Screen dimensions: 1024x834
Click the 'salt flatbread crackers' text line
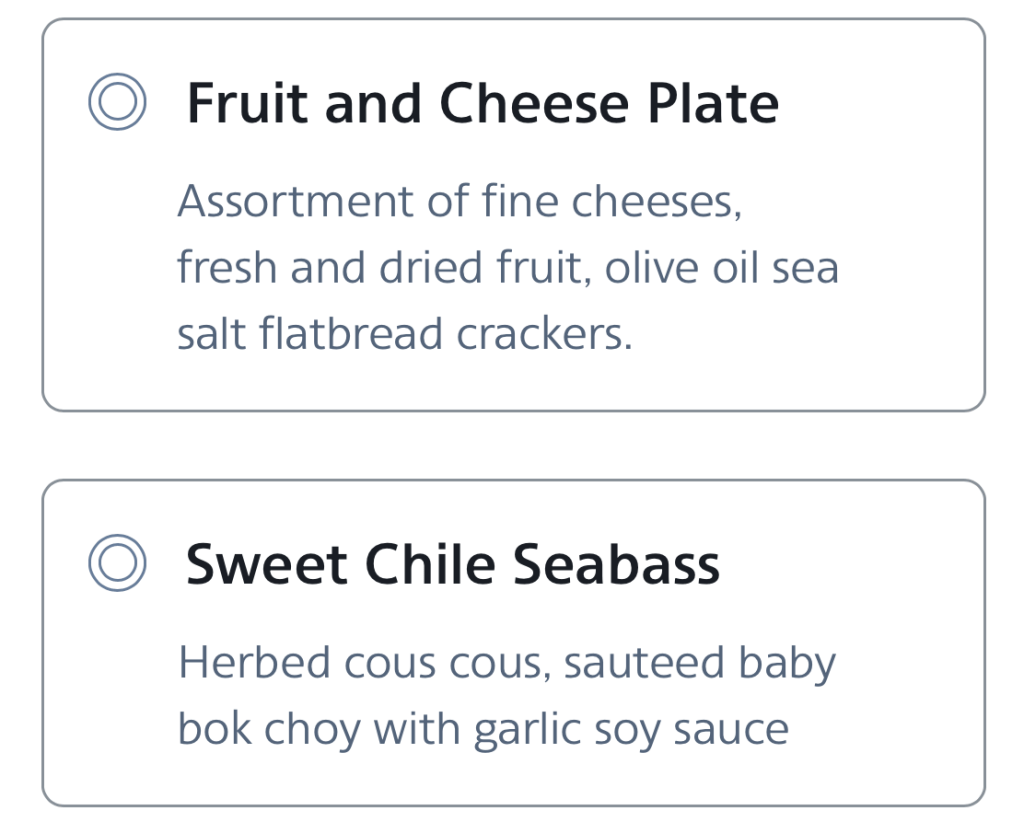click(x=404, y=334)
